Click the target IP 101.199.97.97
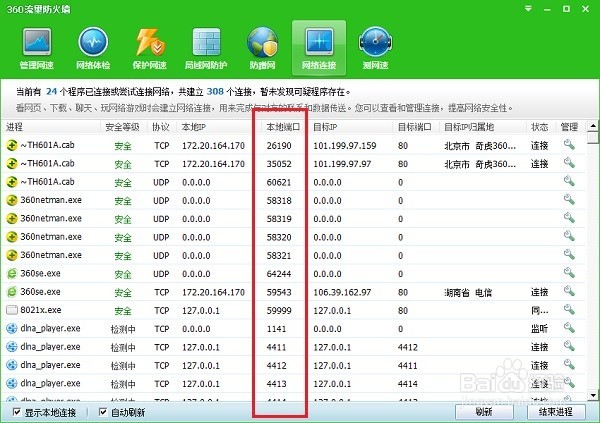 tap(342, 164)
